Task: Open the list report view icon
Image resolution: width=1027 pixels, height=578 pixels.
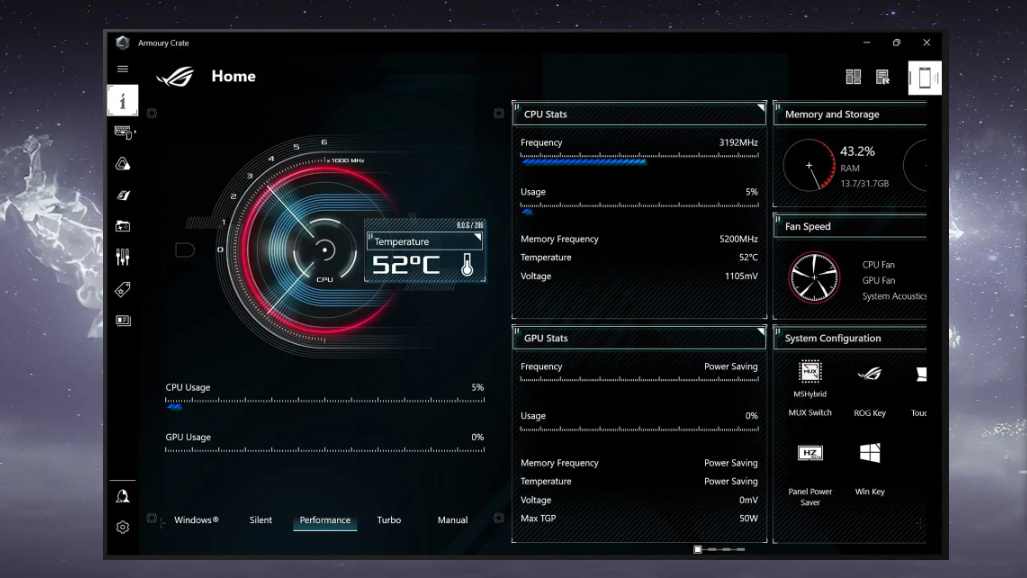Action: click(883, 77)
